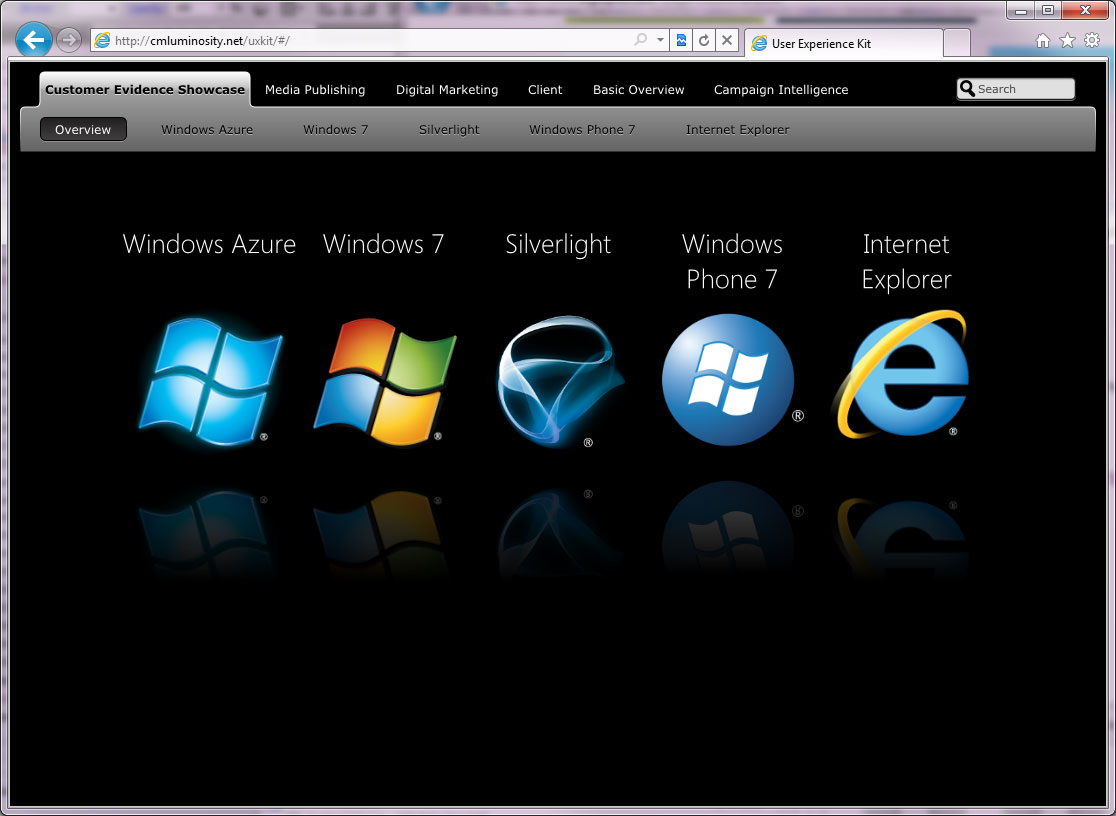Go to Silverlight in the sub-navigation
The height and width of the screenshot is (816, 1116).
(449, 130)
